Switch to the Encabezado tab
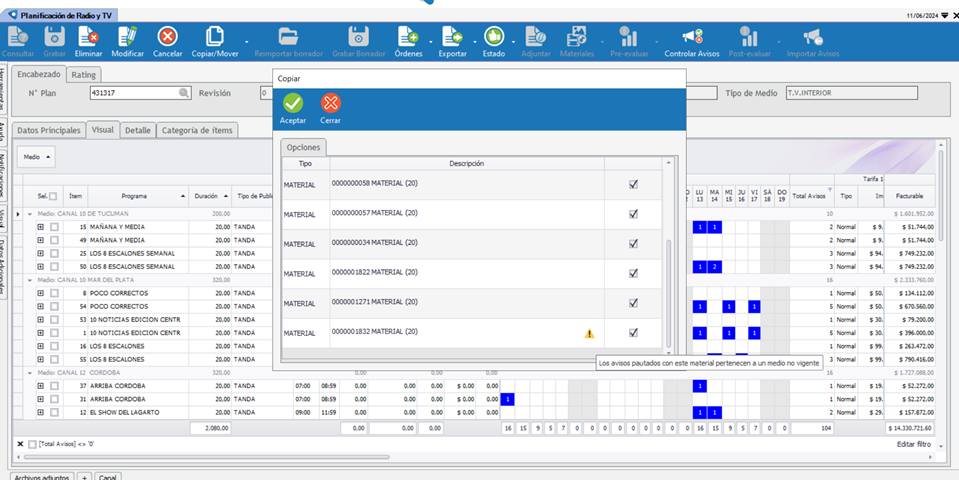 click(x=39, y=74)
